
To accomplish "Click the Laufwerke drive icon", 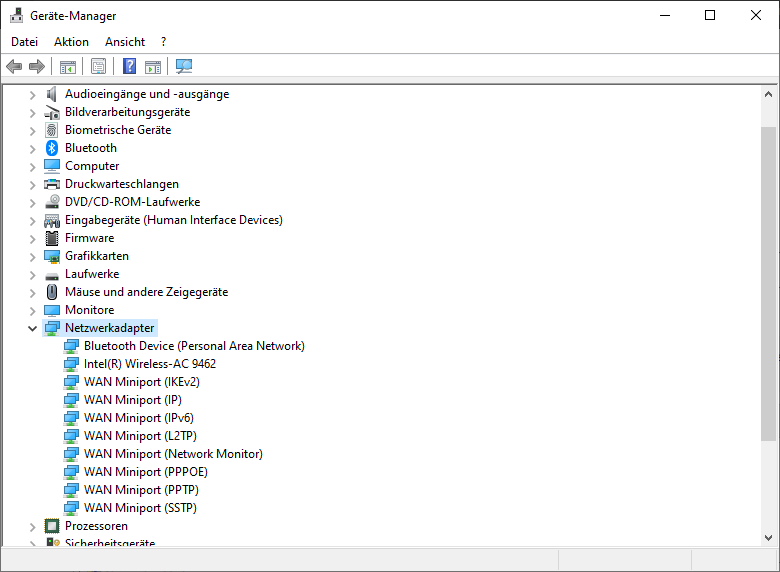I will click(x=52, y=276).
